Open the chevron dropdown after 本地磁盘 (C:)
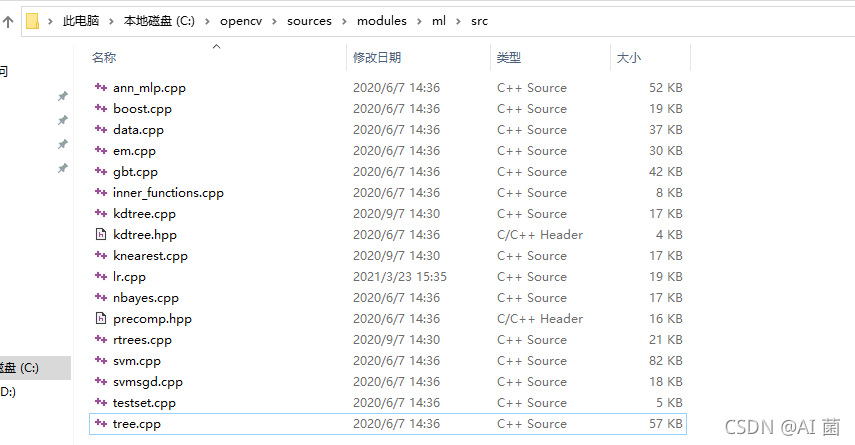 (207, 21)
